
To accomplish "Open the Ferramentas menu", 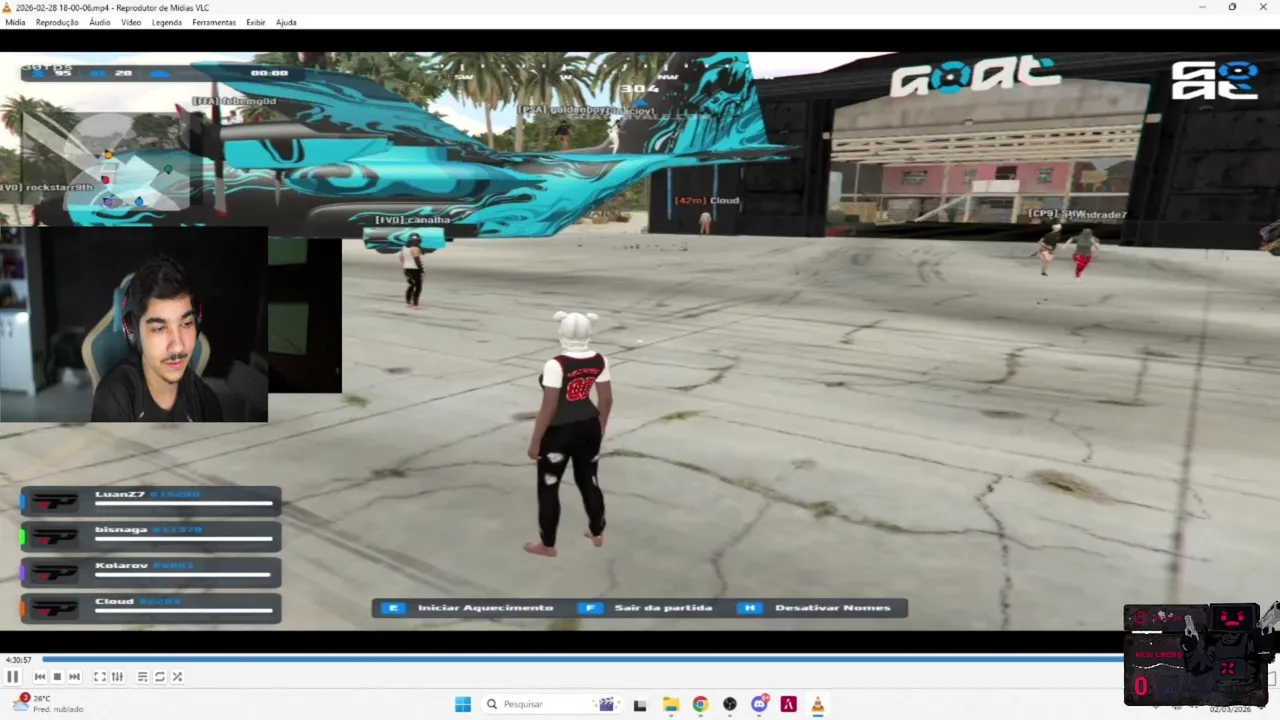I will pos(214,22).
